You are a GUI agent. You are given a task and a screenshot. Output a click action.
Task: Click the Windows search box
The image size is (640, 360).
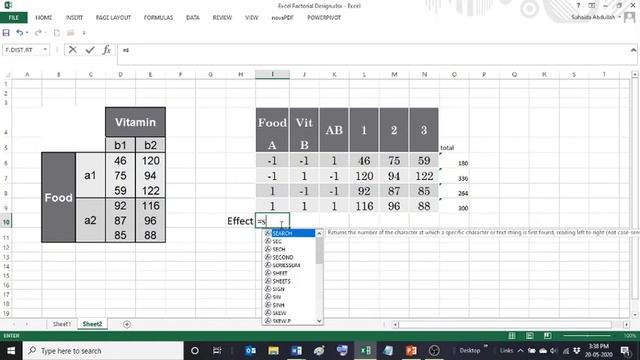pos(103,351)
